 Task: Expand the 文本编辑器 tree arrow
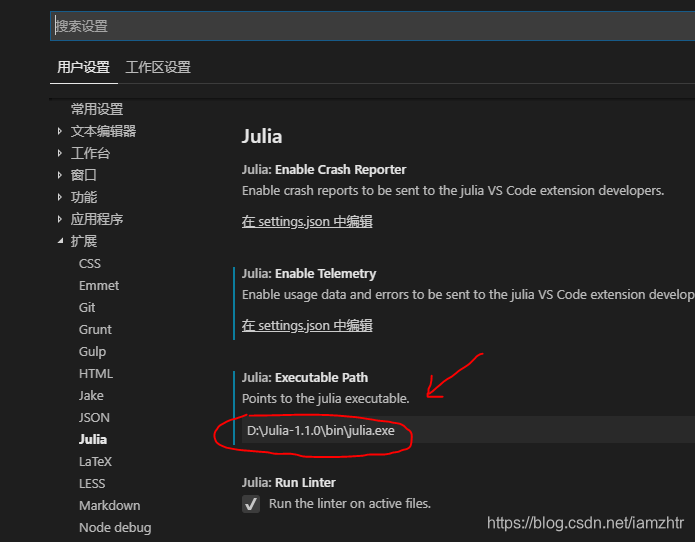[60, 131]
